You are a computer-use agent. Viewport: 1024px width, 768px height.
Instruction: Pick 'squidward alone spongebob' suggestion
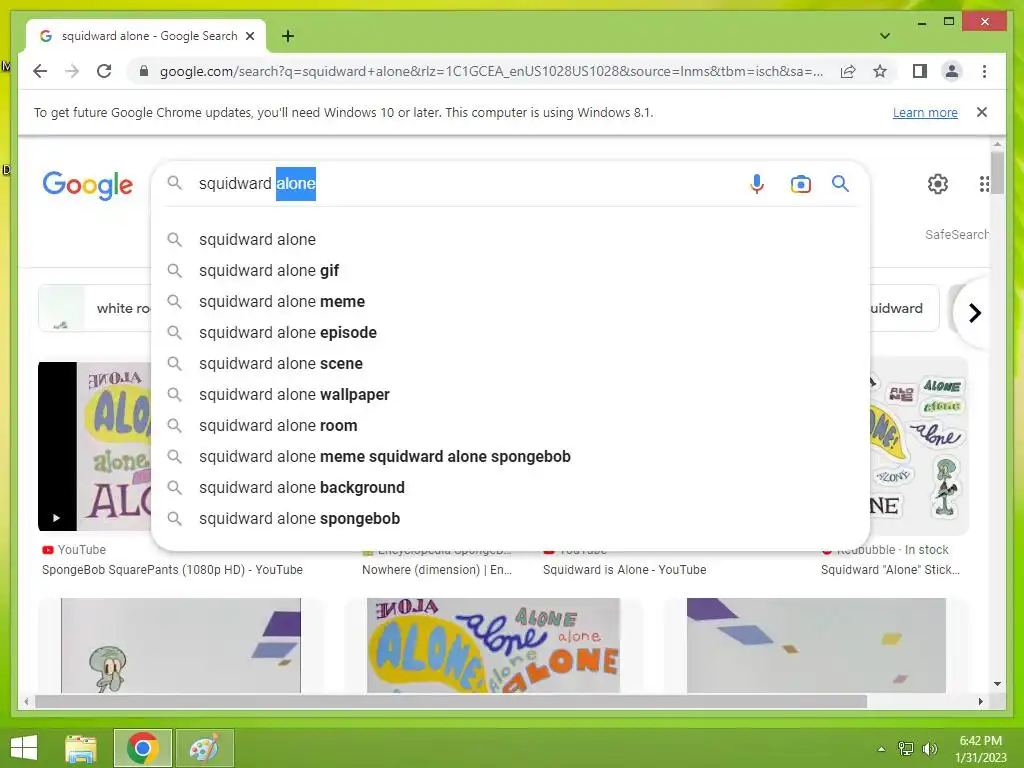coord(511,519)
